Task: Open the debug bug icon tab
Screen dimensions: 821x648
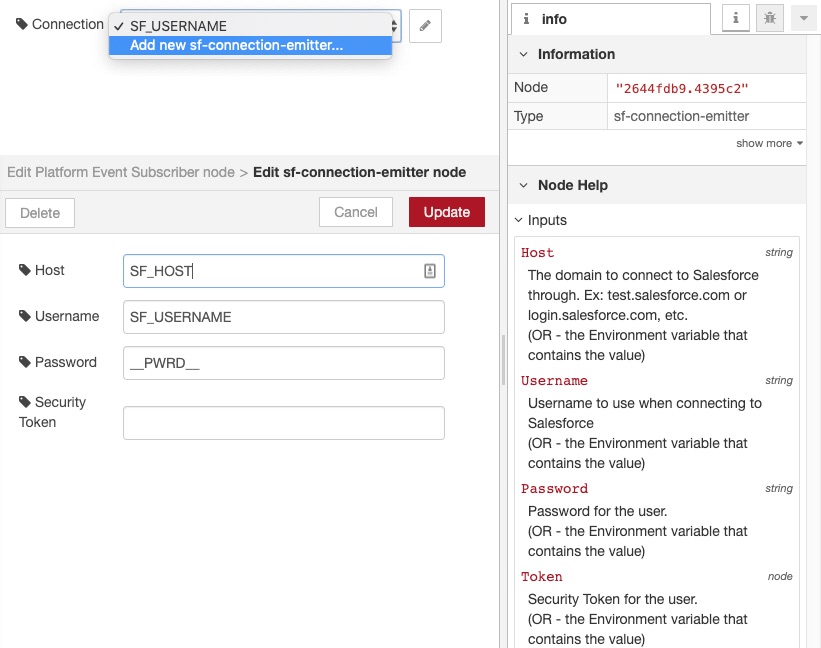Action: click(x=769, y=18)
